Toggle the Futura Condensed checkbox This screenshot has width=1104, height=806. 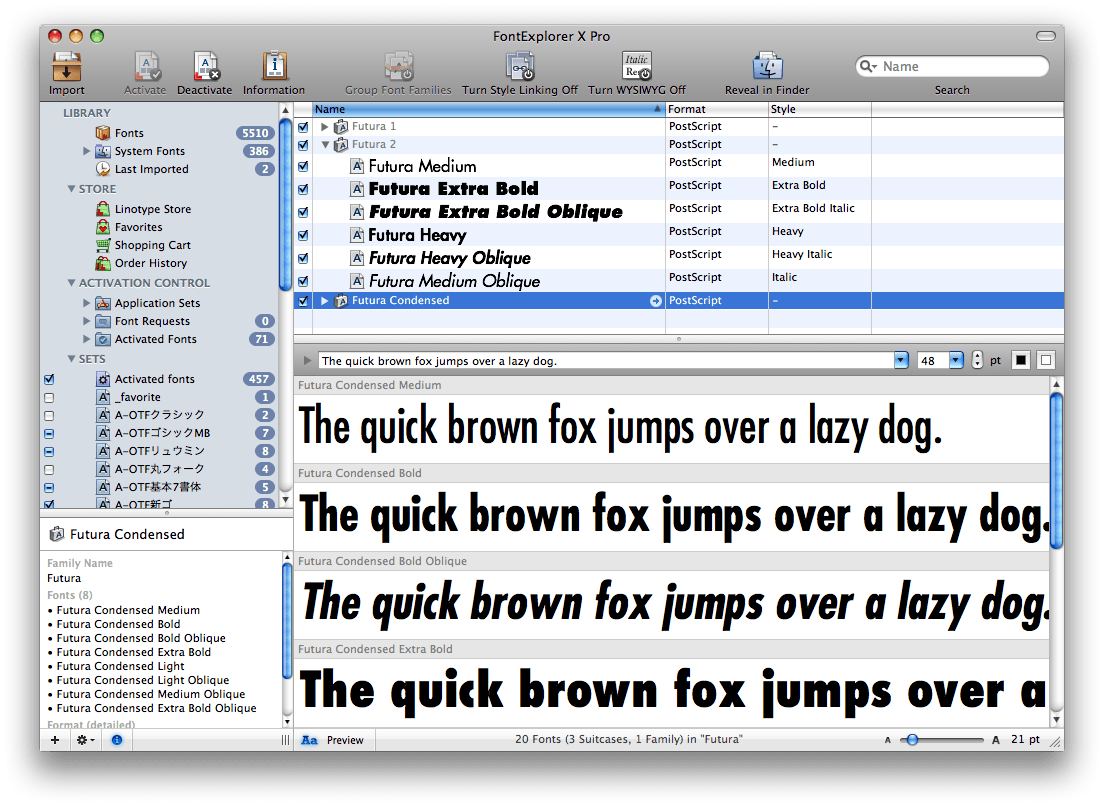(303, 301)
